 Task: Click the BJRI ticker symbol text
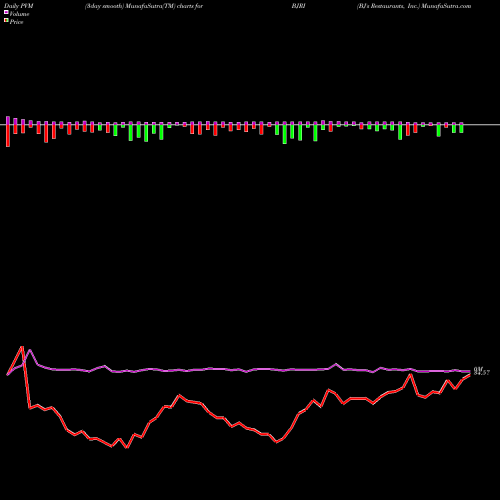298,6
